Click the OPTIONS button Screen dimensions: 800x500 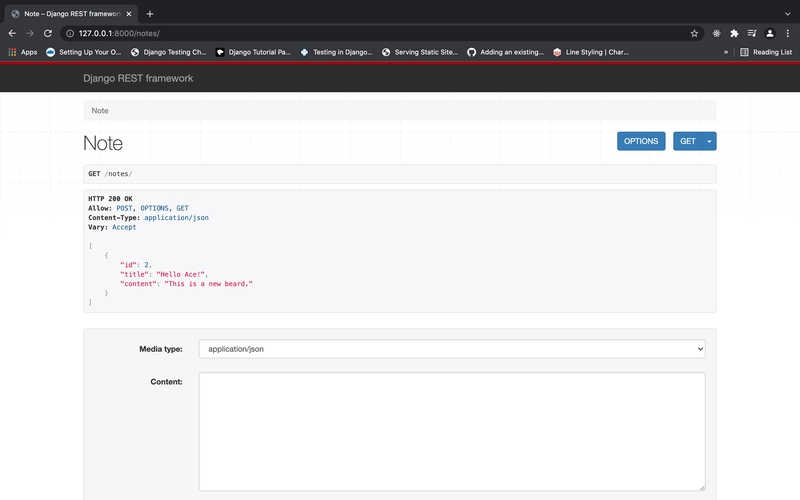click(x=641, y=141)
